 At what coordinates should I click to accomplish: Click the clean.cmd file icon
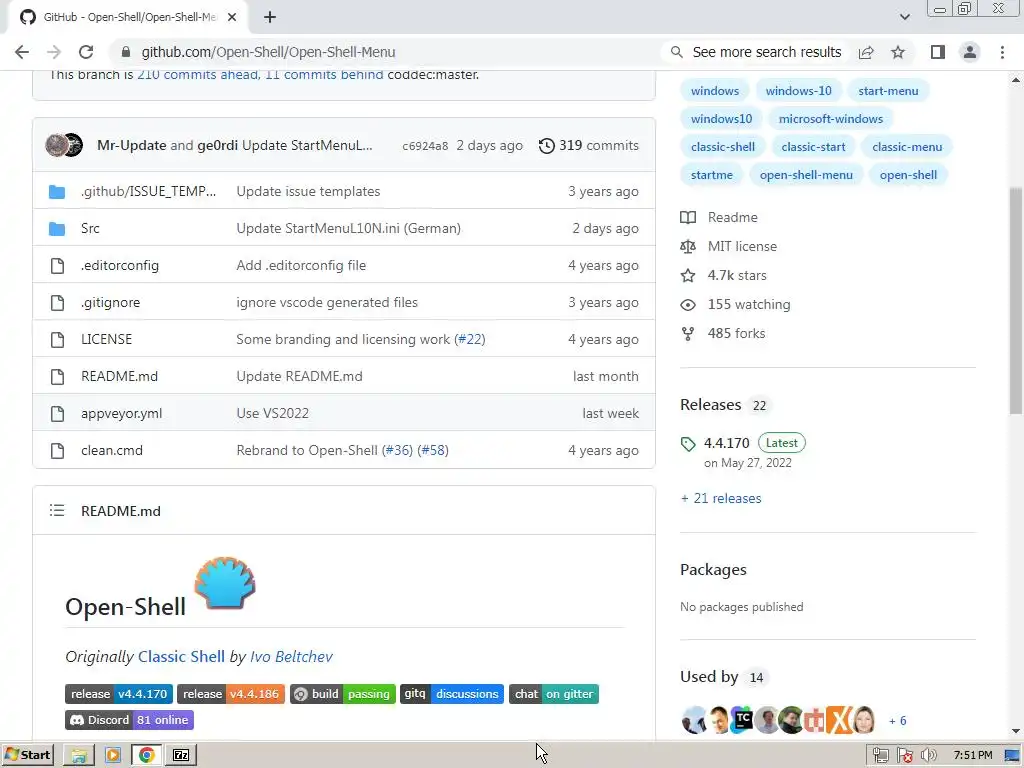[x=57, y=451]
